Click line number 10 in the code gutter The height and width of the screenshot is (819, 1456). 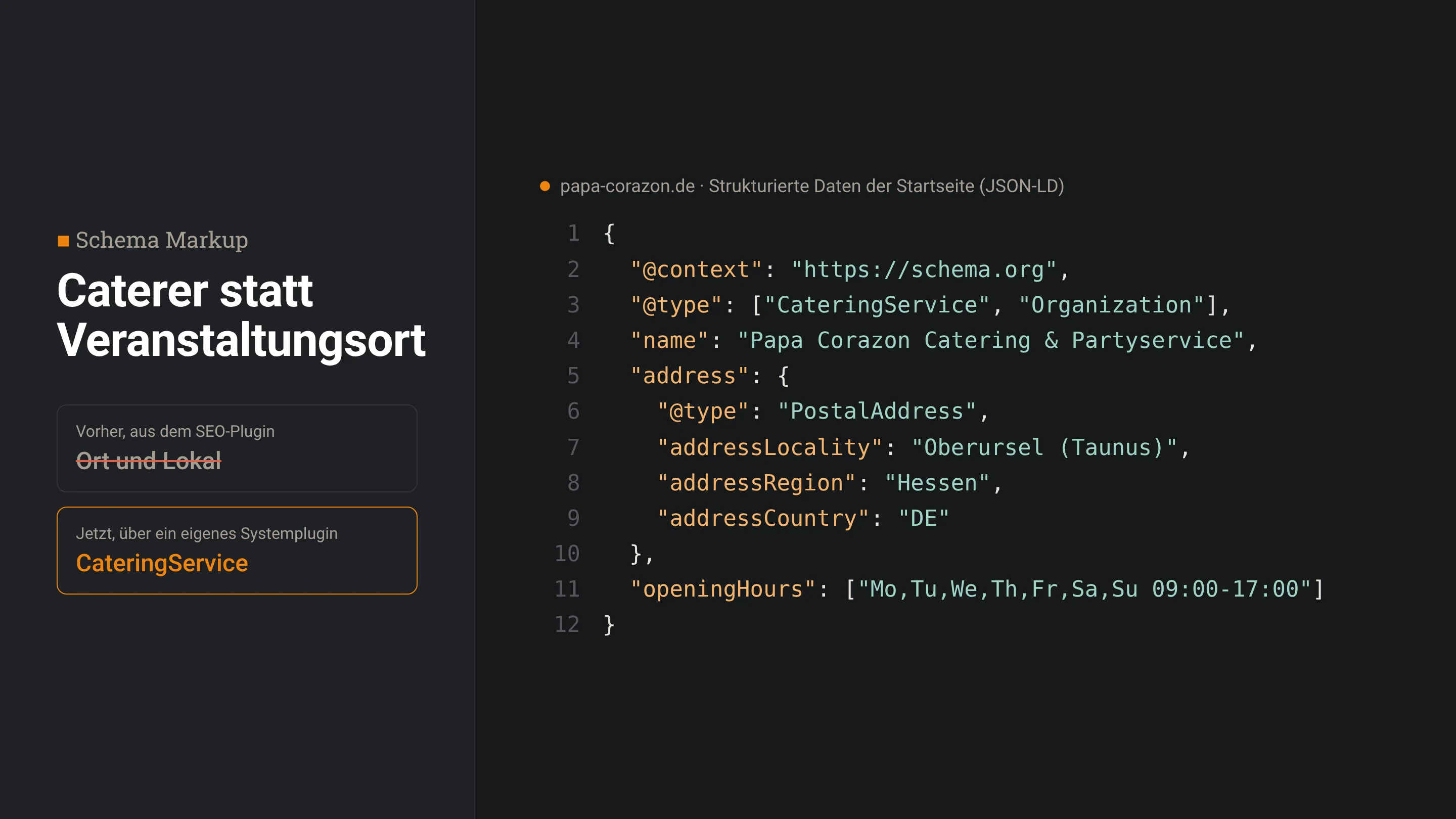coord(567,554)
